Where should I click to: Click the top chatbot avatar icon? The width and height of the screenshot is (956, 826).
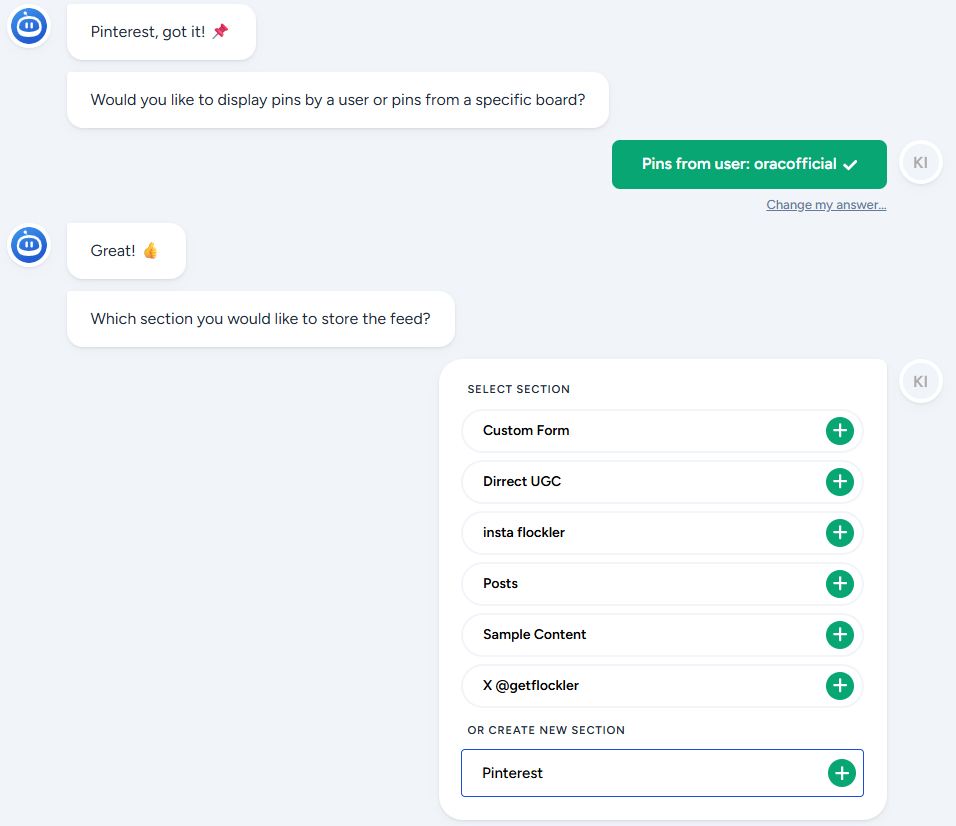[29, 26]
